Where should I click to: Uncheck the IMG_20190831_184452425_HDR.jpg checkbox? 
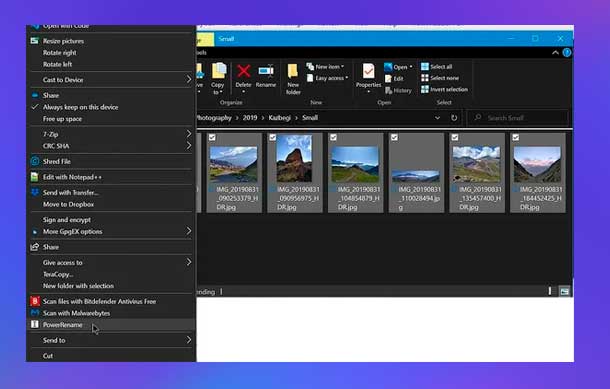(515, 137)
